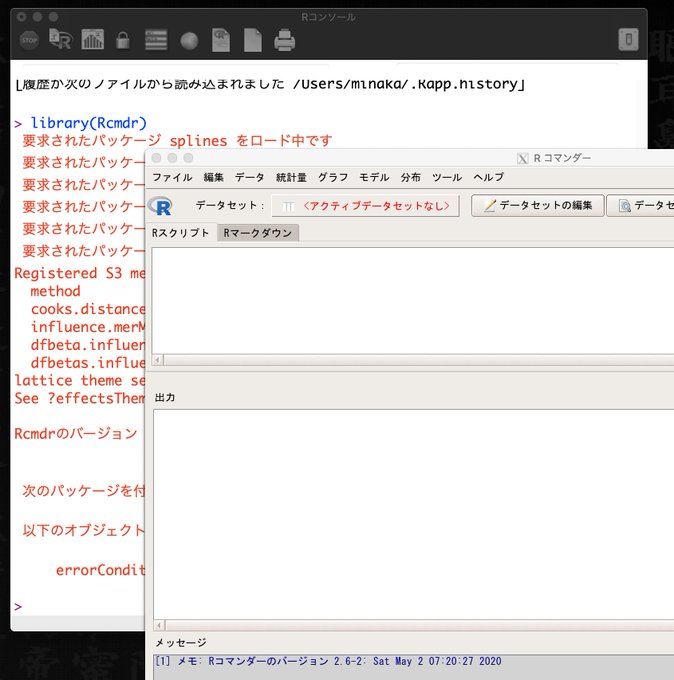Viewport: 674px width, 680px height.
Task: Click the errorCondit console line
Action: [101, 570]
